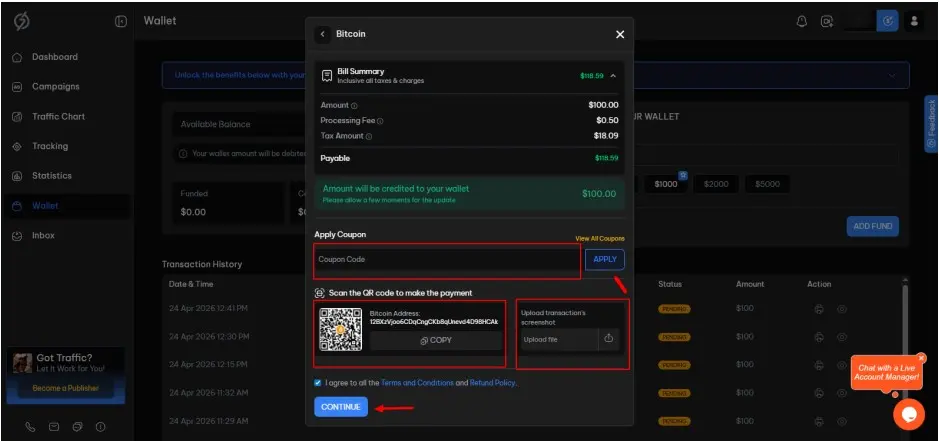Image resolution: width=939 pixels, height=441 pixels.
Task: Go to Campaigns in the sidebar
Action: tap(56, 86)
